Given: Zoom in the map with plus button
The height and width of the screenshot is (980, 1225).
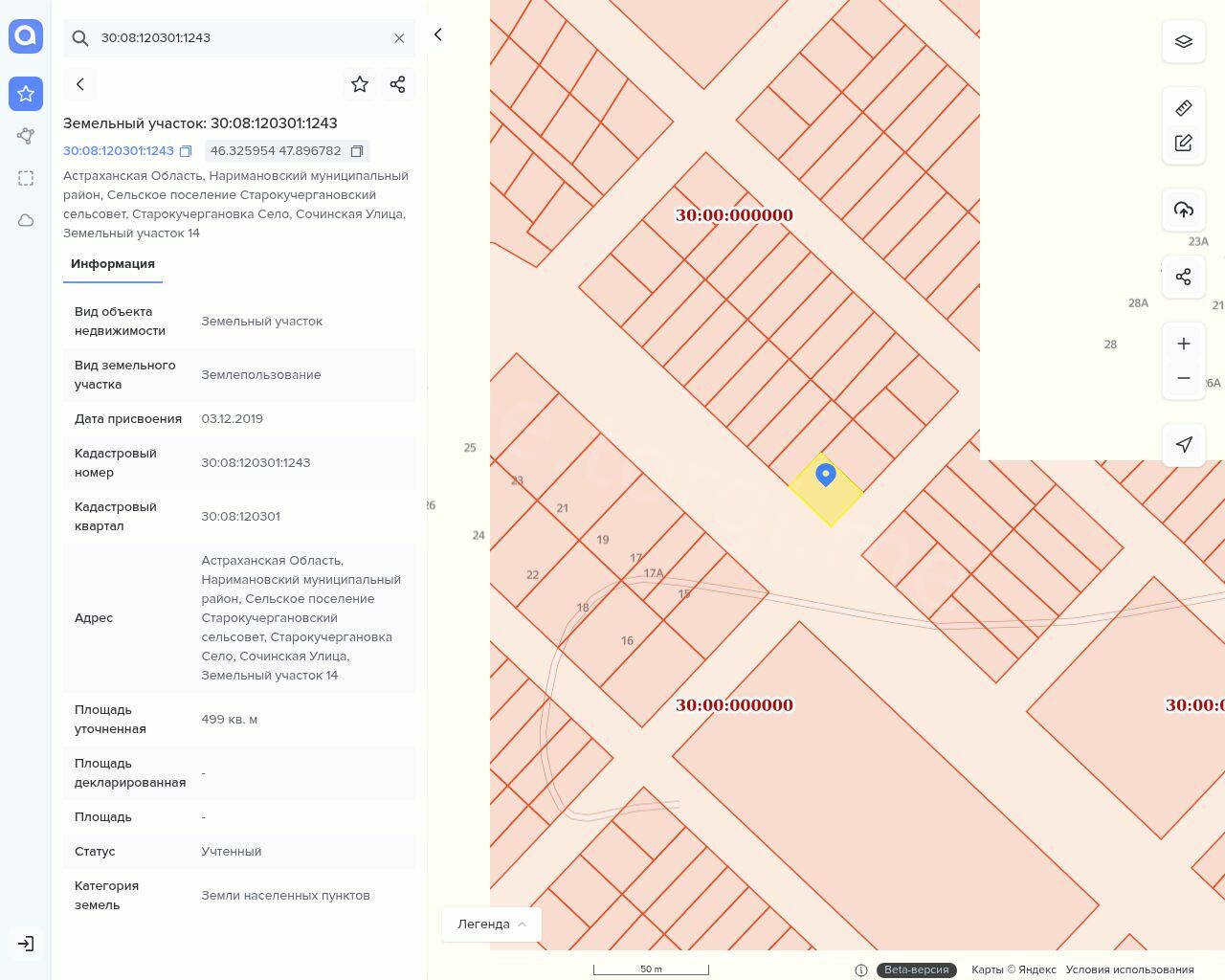Looking at the screenshot, I should [1183, 344].
